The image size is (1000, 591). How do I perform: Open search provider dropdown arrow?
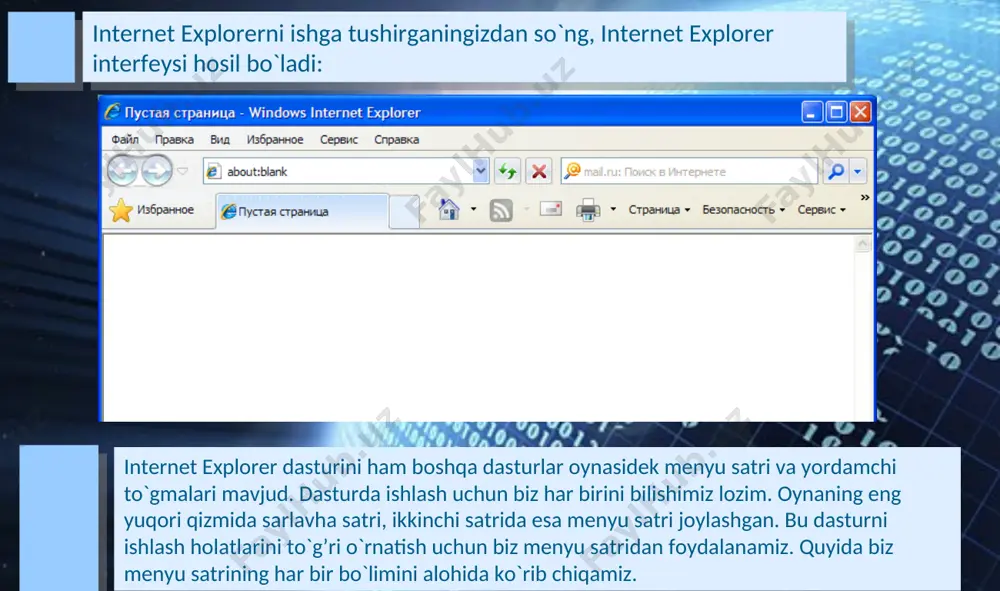858,171
